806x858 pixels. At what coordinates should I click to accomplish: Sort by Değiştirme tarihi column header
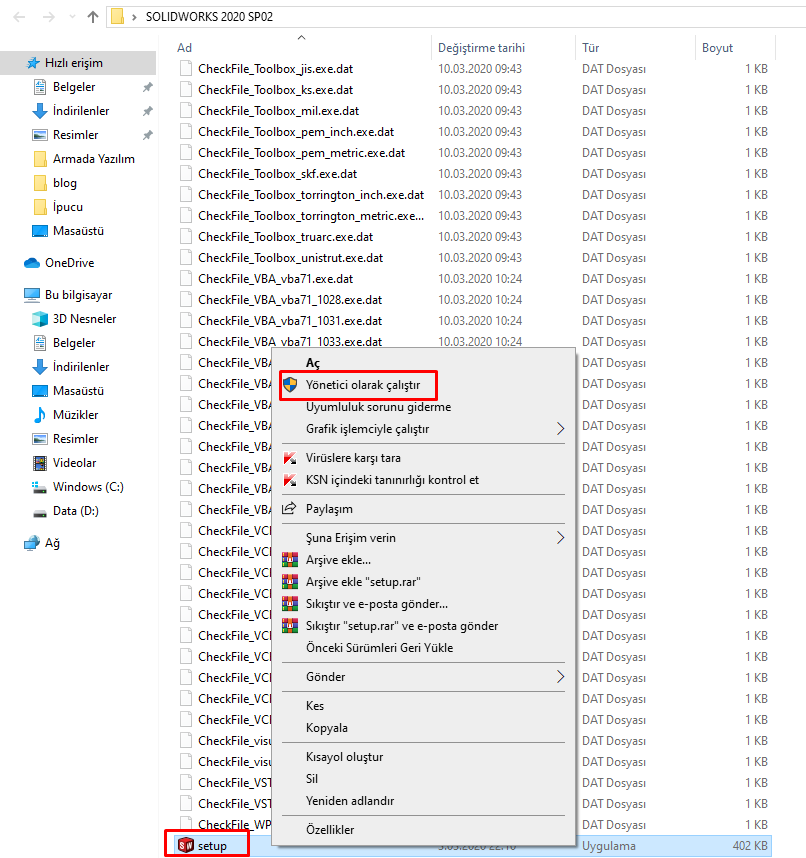coord(482,48)
